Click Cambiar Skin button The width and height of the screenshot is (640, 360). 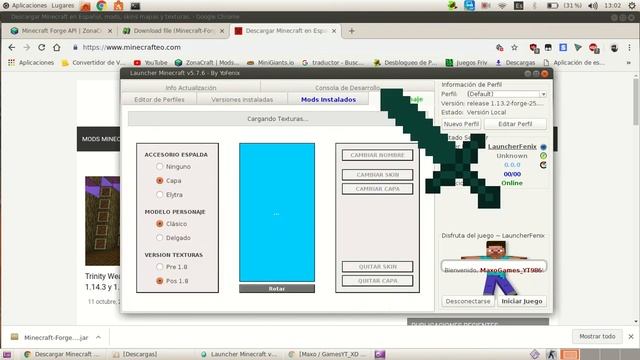coord(377,175)
